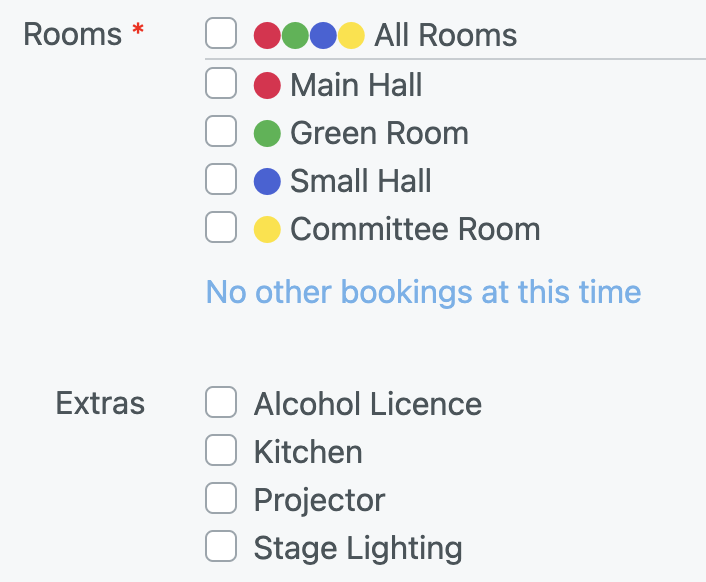Enable the Small Hall checkbox
The width and height of the screenshot is (706, 582).
coord(221,180)
